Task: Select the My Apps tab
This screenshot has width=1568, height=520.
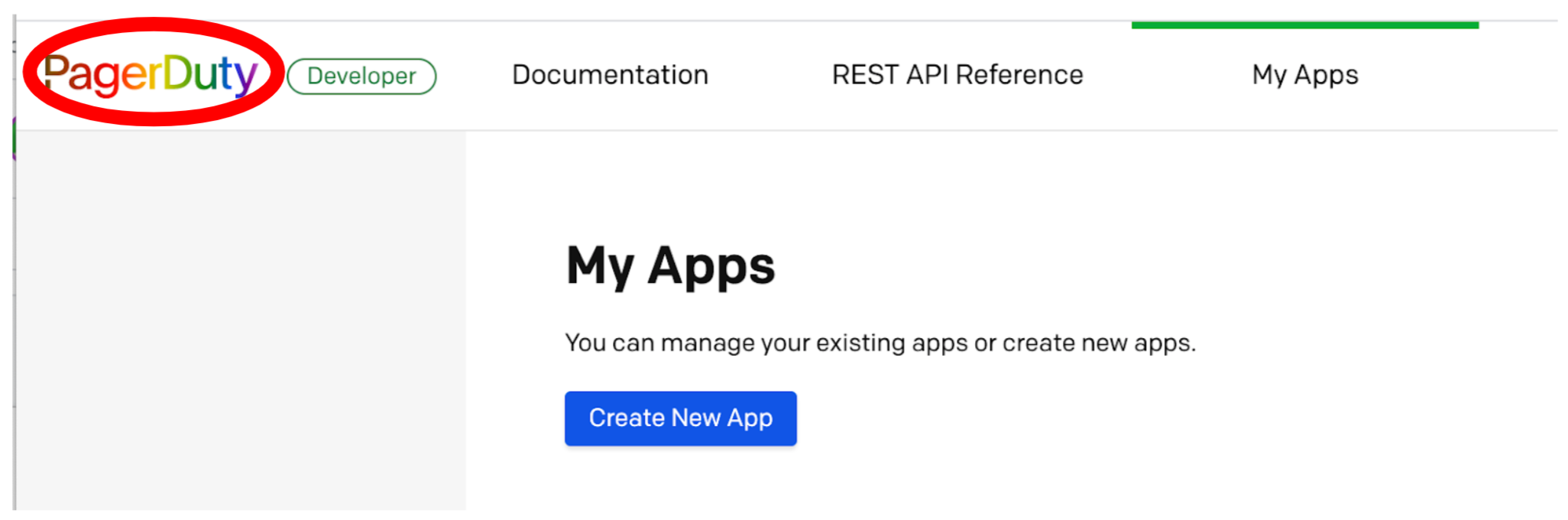Action: (x=1305, y=75)
